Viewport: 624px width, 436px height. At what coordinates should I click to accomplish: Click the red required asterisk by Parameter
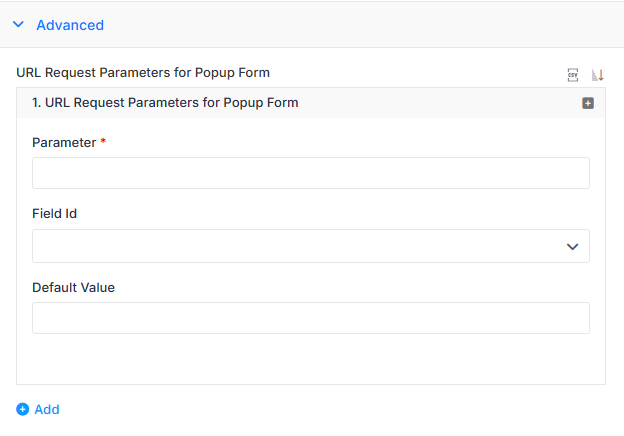103,141
